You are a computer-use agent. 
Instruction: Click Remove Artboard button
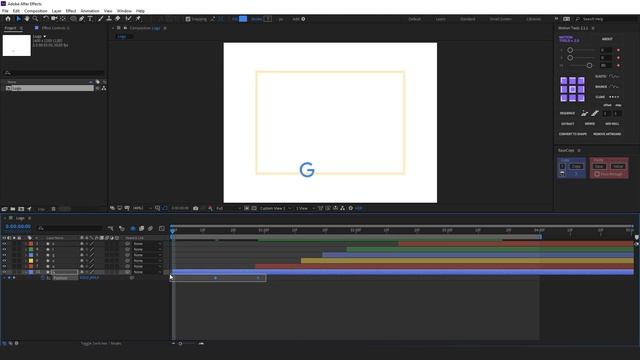click(607, 134)
